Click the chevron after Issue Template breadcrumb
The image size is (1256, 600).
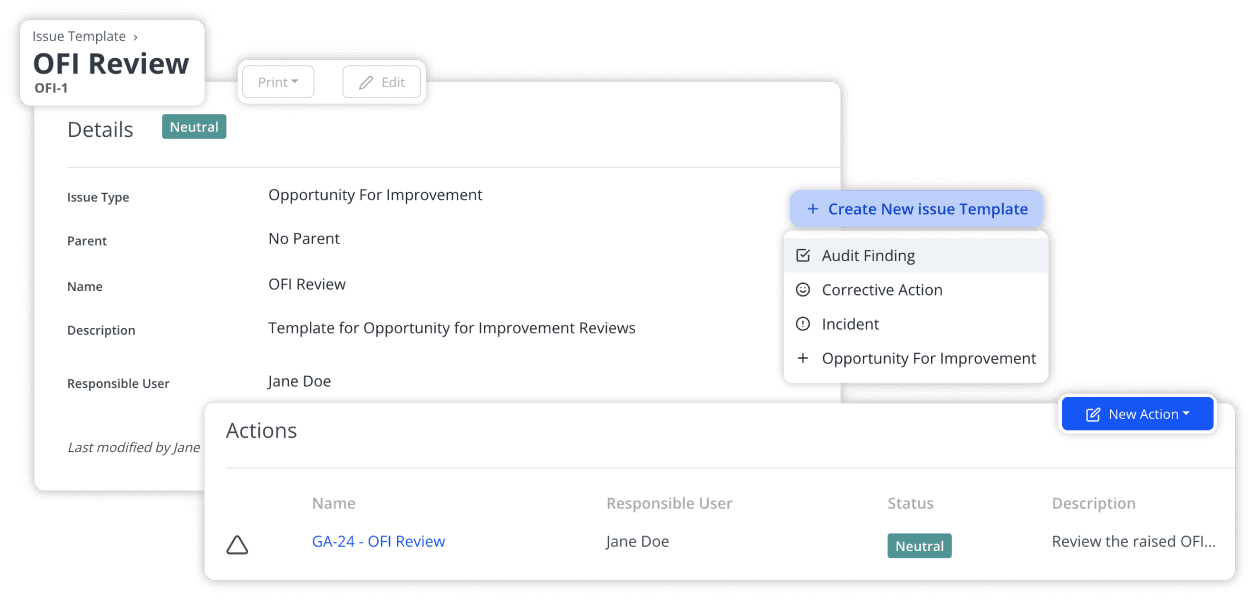coord(136,36)
